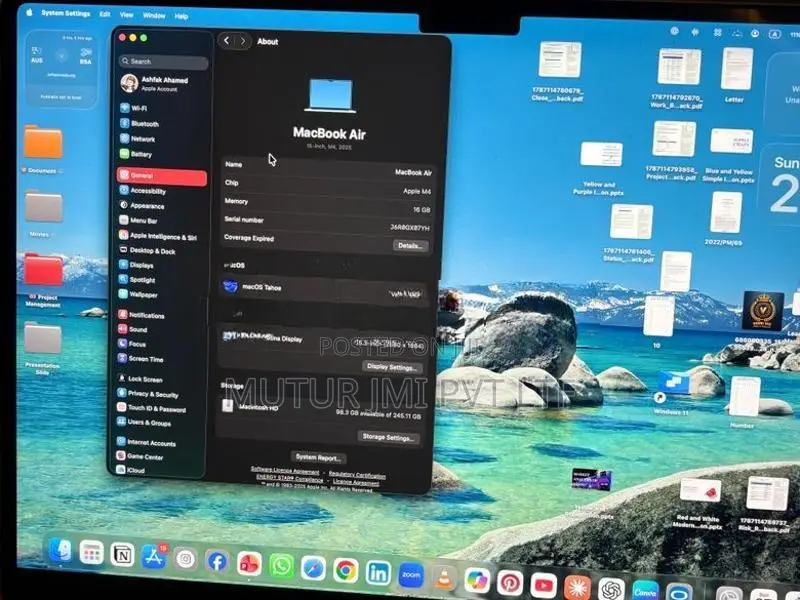The image size is (800, 600).
Task: Open the Help menu
Action: pyautogui.click(x=181, y=16)
